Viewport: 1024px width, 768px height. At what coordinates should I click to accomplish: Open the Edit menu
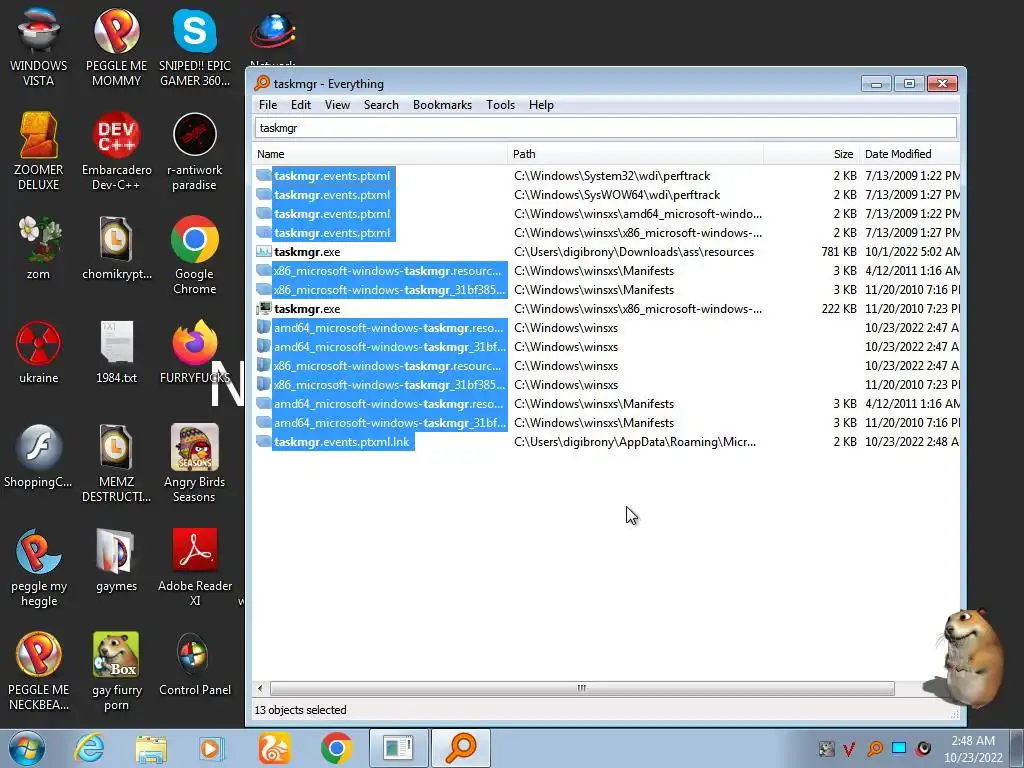(301, 105)
